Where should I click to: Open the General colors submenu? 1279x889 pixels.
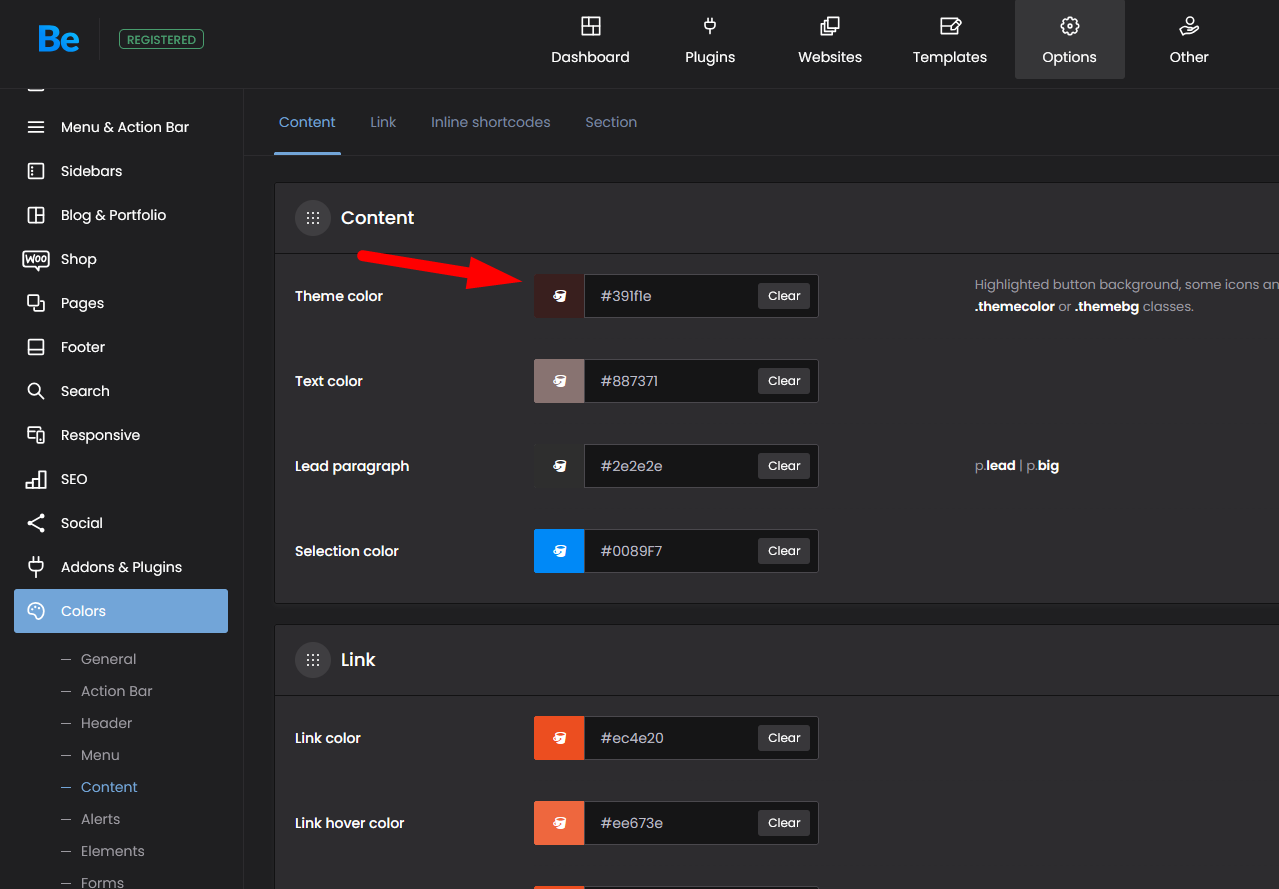point(108,659)
